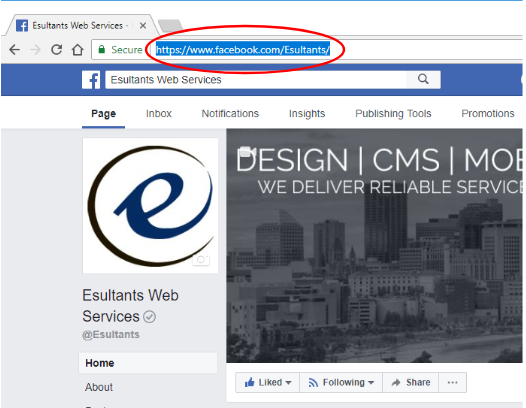Click the @Esultants username
This screenshot has width=526, height=408.
pyautogui.click(x=111, y=335)
